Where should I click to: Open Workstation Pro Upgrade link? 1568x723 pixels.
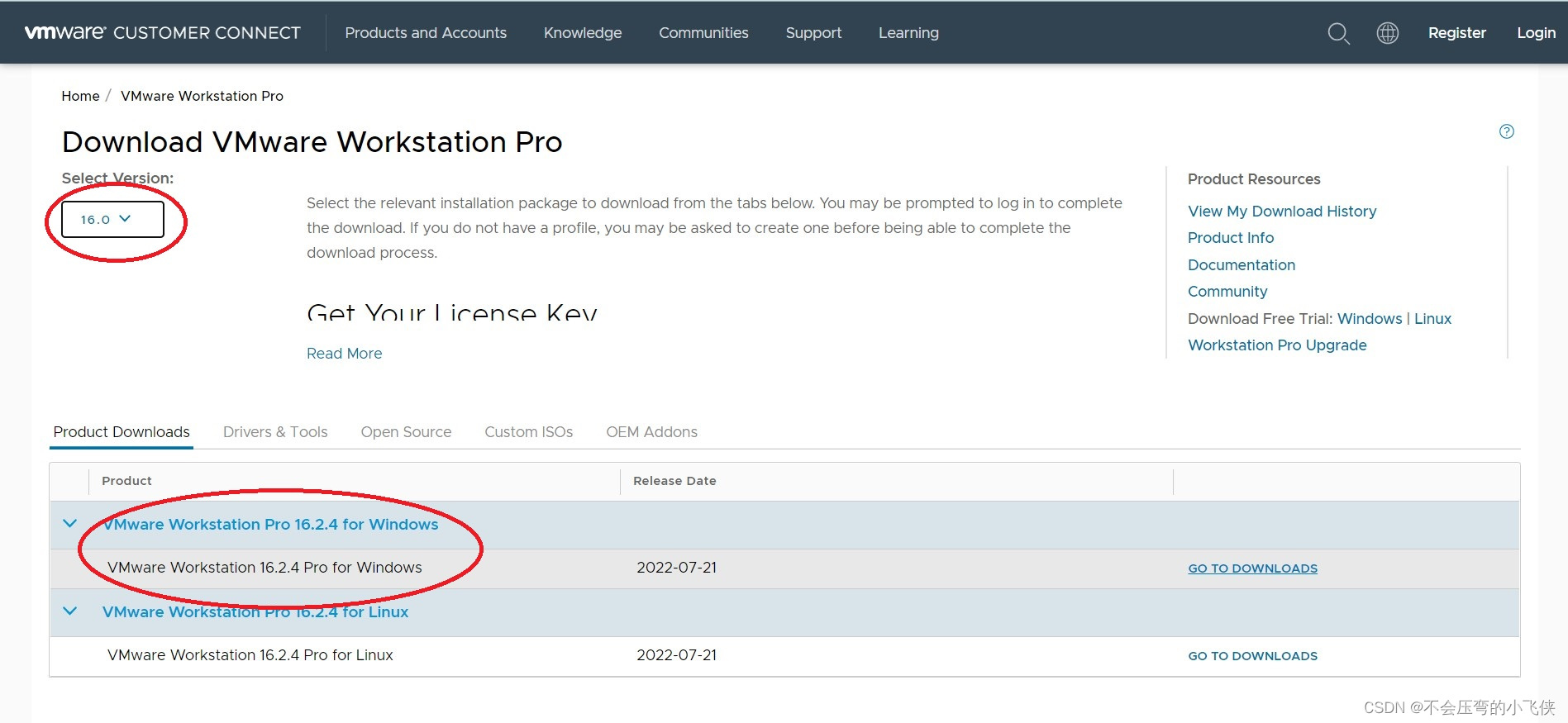point(1277,345)
